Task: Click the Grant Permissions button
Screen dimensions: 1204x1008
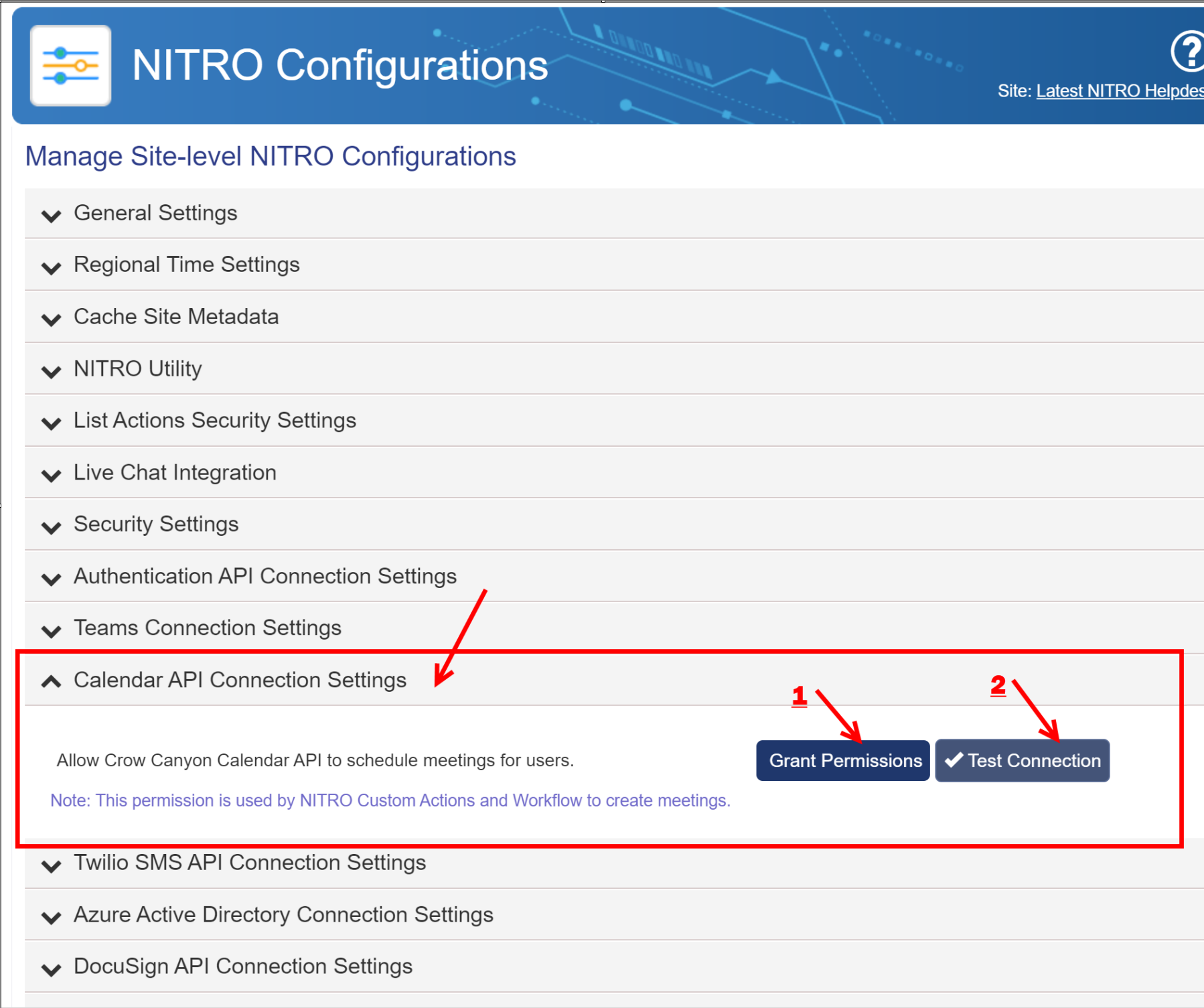Action: click(843, 761)
